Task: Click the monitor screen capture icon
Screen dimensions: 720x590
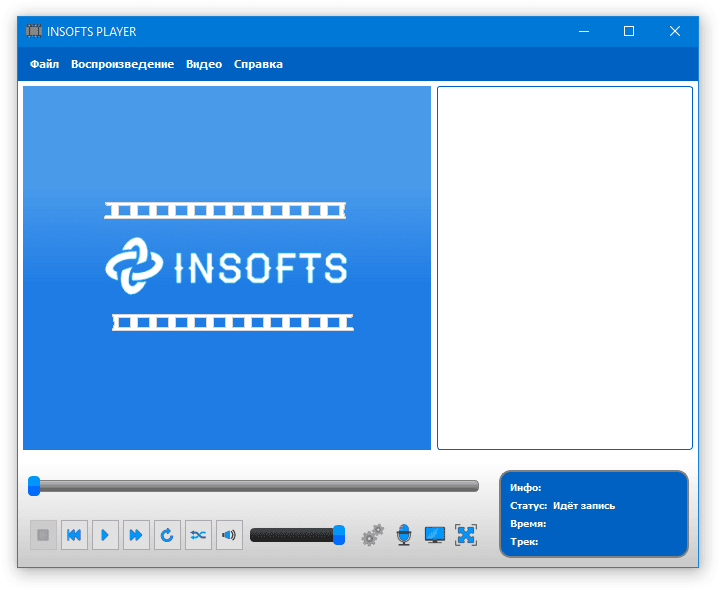Action: click(x=434, y=535)
